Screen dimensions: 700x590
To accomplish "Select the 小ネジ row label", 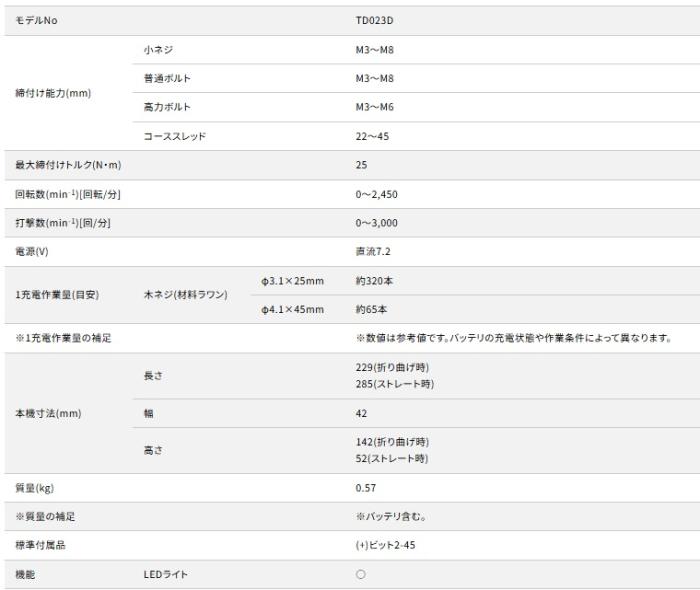I will [158, 50].
